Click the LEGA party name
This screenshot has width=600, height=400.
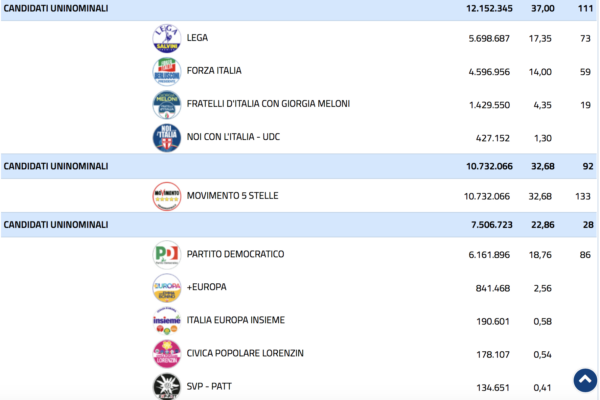[197, 38]
